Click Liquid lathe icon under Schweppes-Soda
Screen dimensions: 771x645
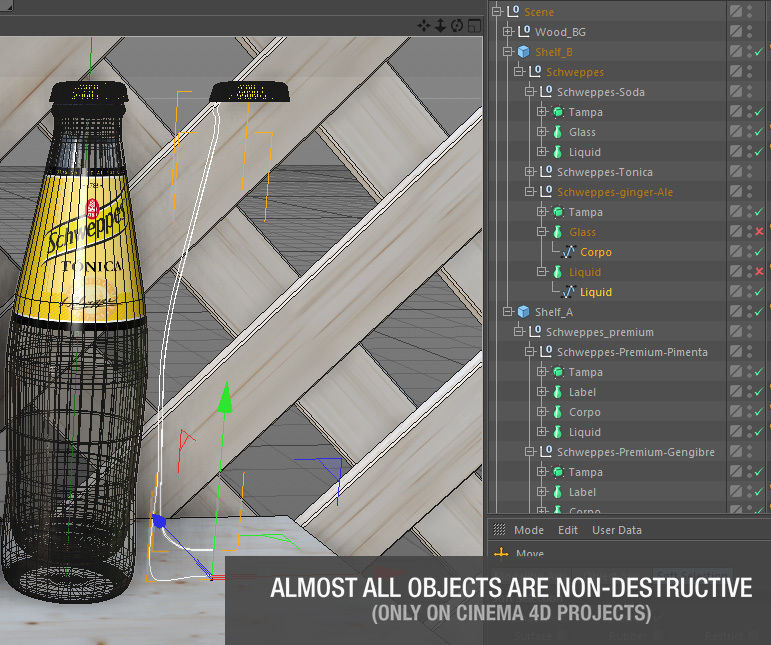coord(558,152)
